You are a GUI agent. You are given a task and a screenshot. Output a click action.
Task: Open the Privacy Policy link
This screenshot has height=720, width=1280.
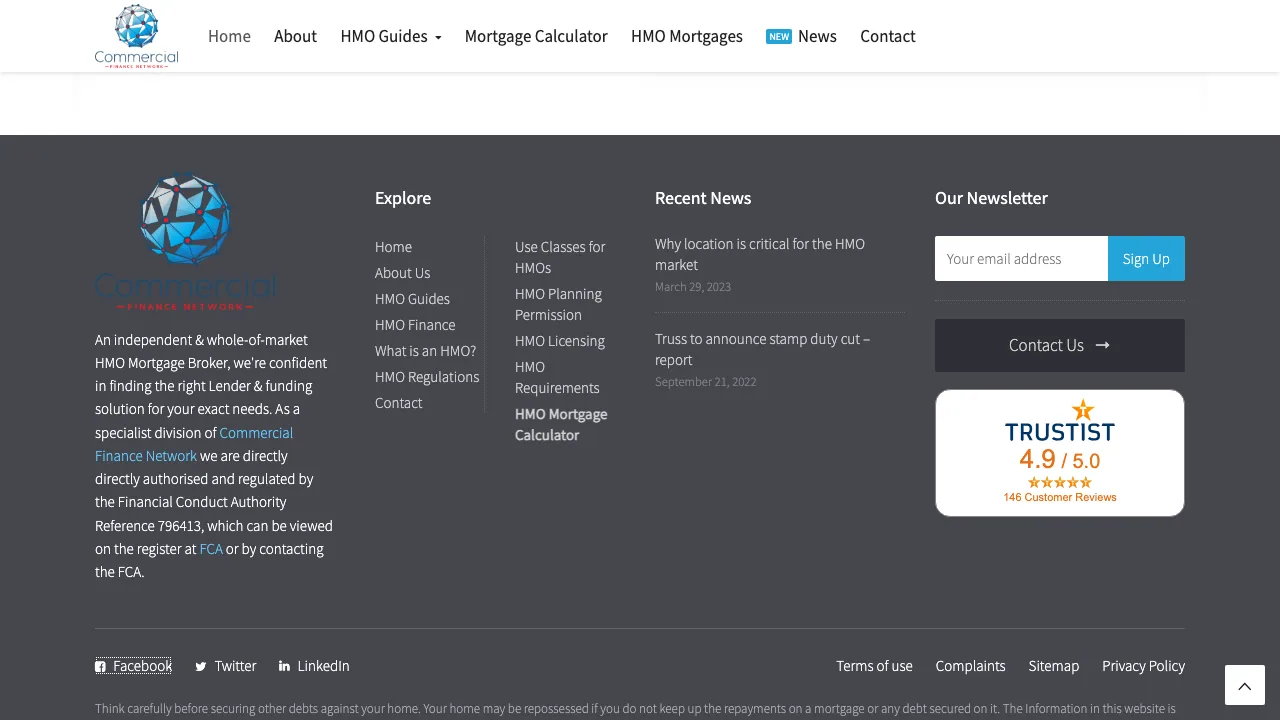(x=1143, y=666)
